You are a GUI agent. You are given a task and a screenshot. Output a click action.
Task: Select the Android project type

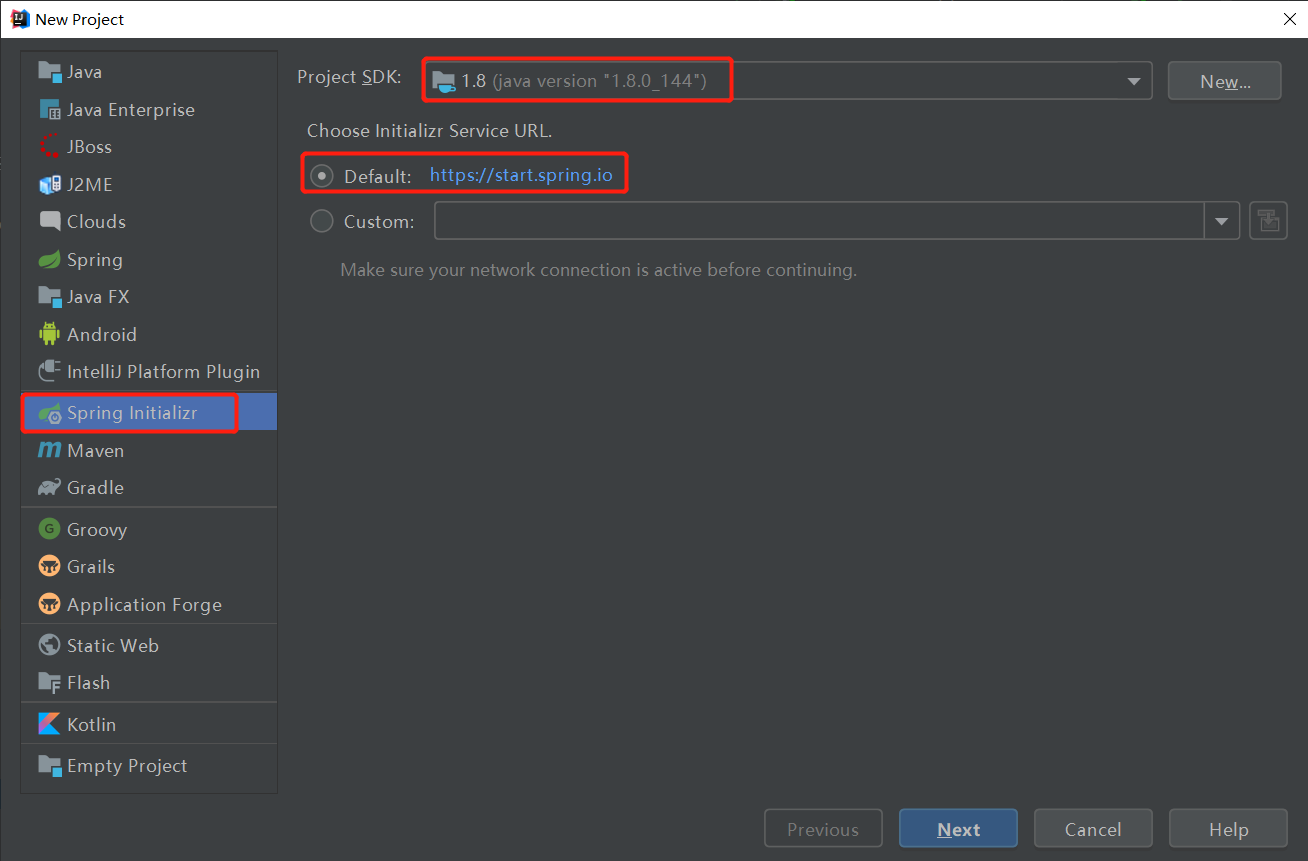(100, 334)
